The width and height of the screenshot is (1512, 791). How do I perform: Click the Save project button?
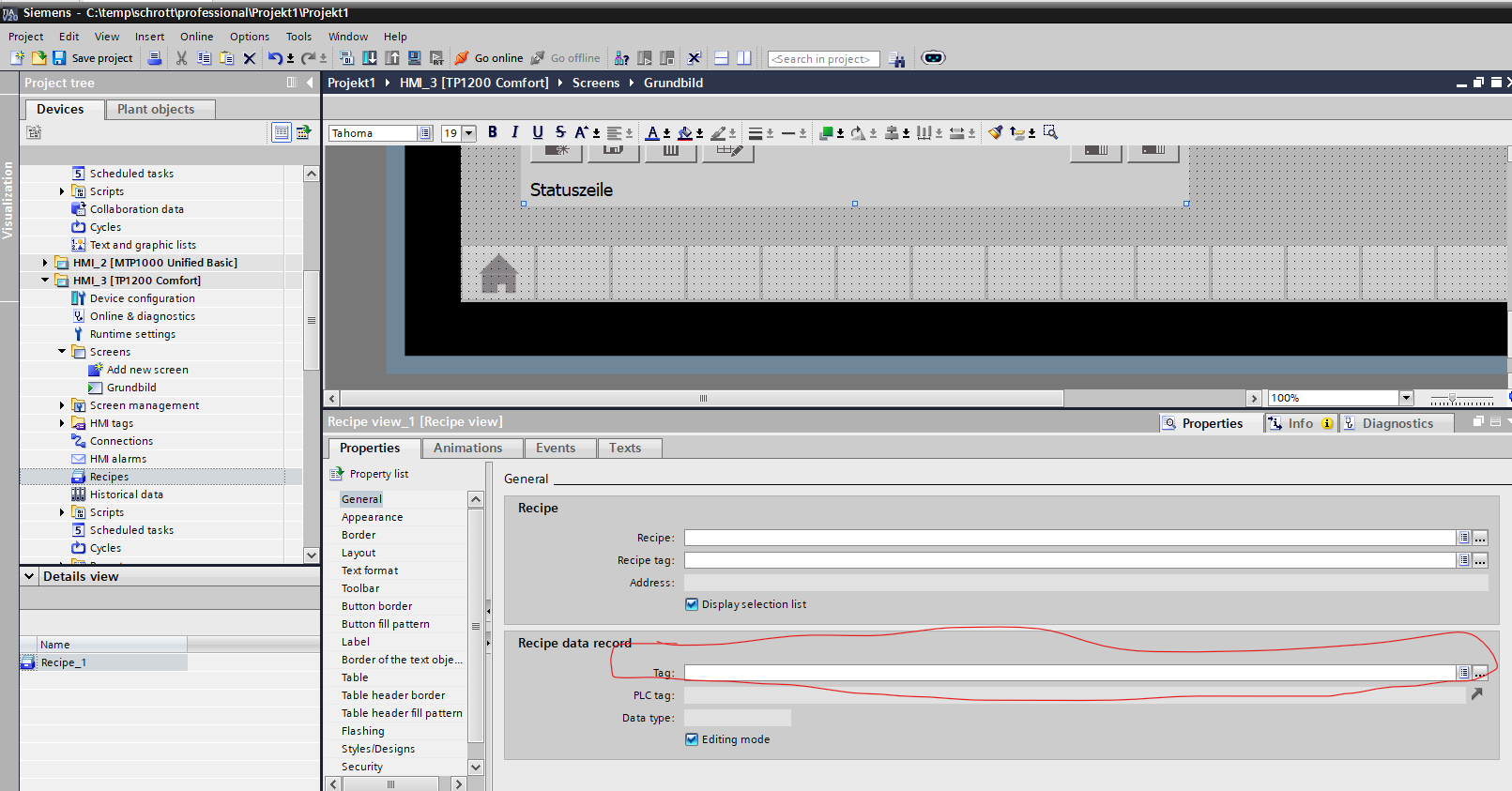93,58
